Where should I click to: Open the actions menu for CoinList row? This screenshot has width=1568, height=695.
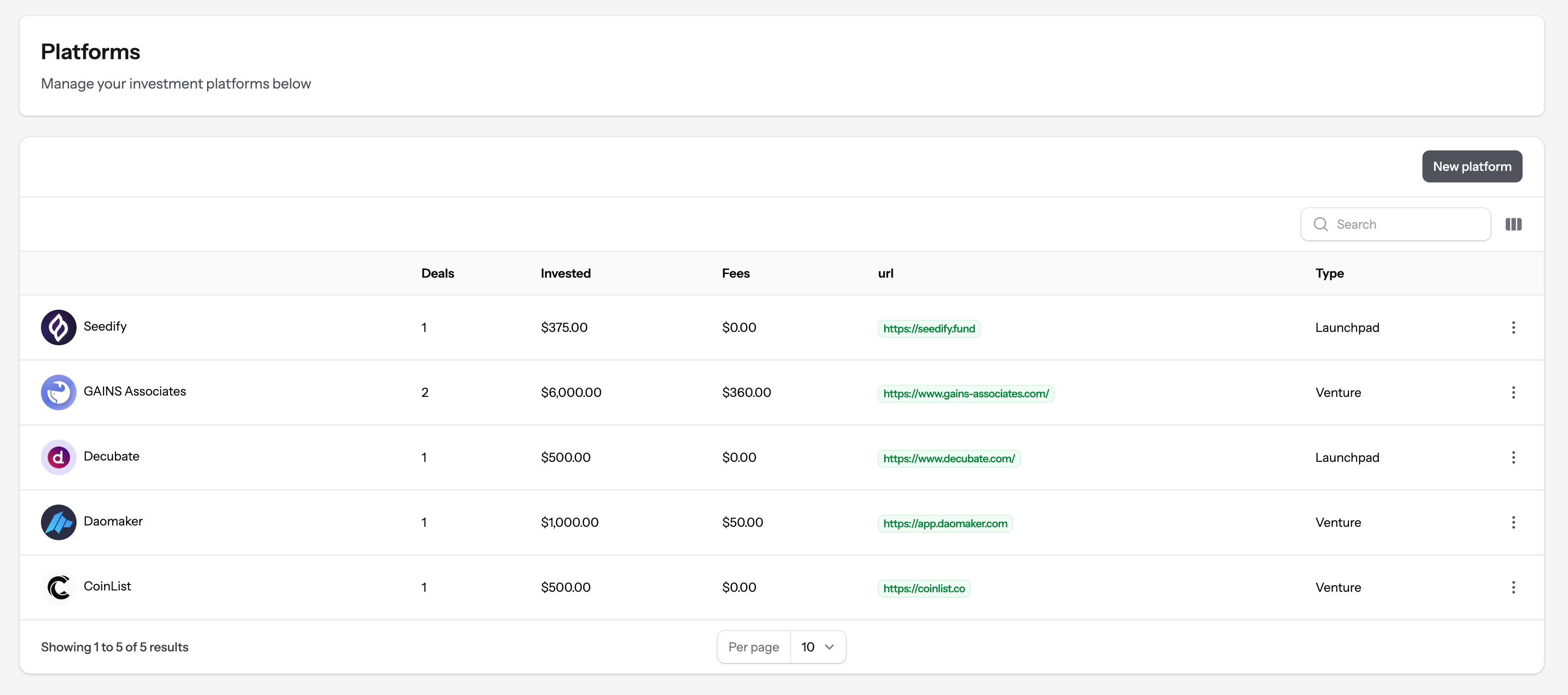tap(1513, 587)
